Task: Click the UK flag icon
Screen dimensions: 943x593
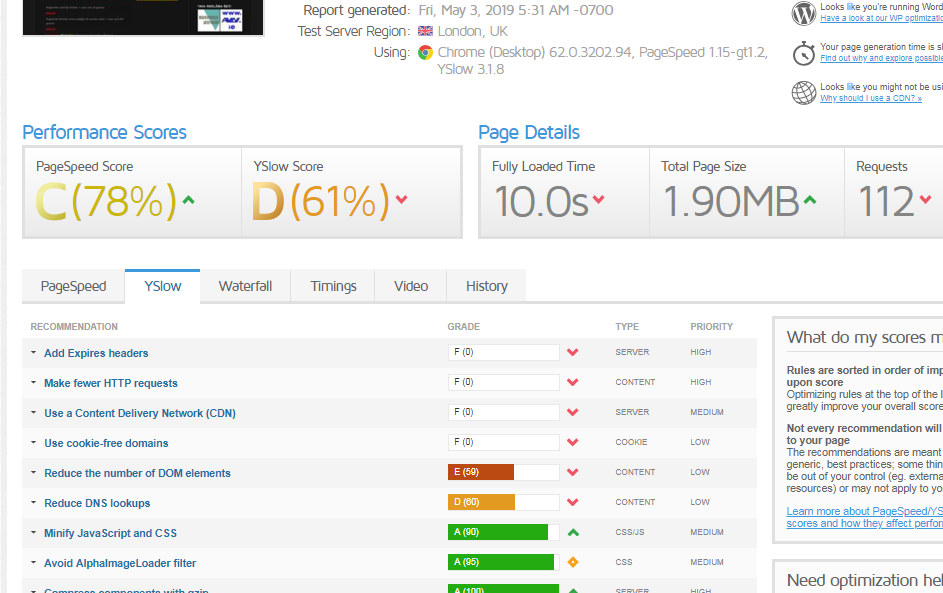Action: click(x=425, y=32)
